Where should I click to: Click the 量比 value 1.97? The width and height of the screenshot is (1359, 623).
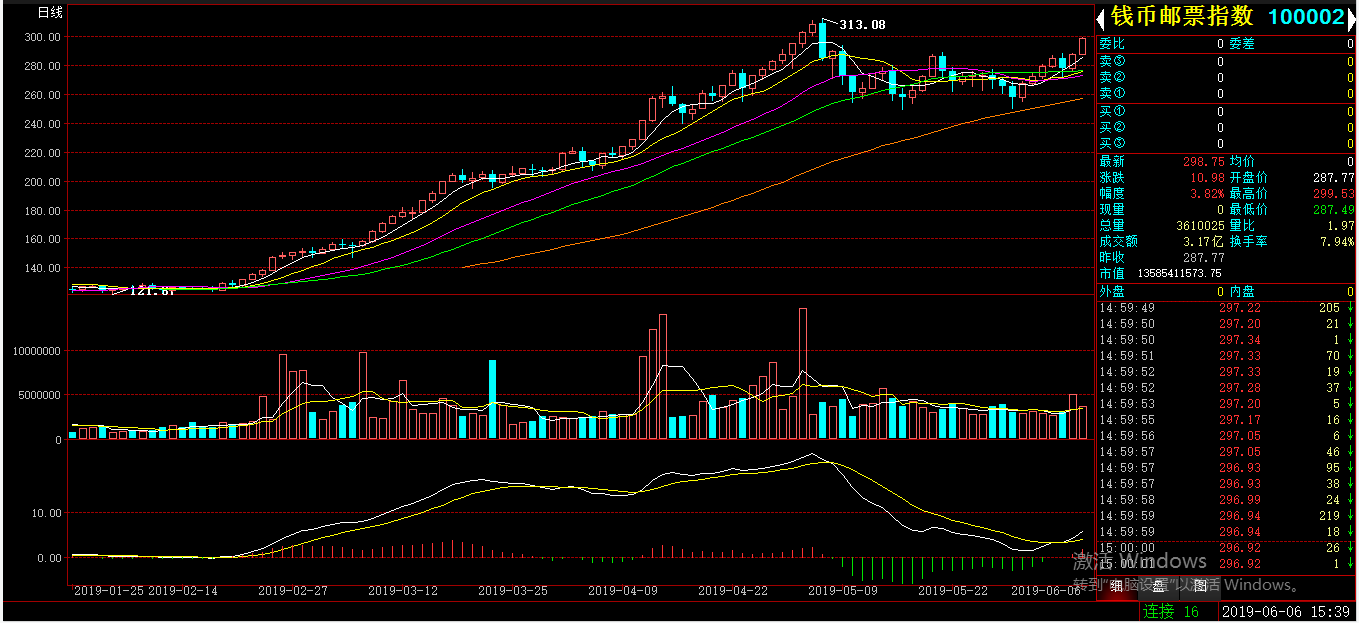tap(1340, 226)
